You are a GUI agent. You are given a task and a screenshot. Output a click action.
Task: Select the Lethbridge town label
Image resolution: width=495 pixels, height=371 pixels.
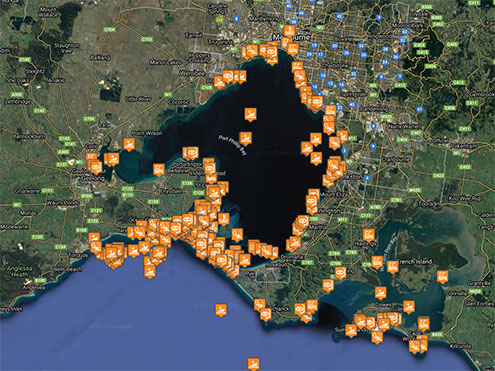pos(18,101)
